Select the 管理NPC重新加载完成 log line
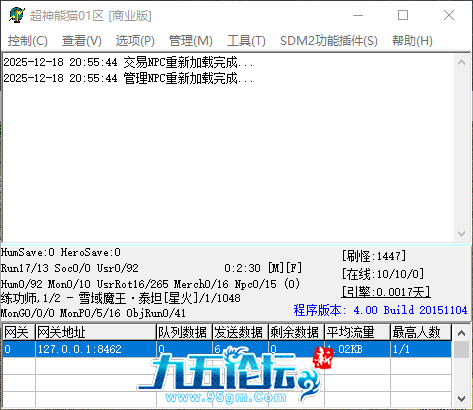 [128, 78]
